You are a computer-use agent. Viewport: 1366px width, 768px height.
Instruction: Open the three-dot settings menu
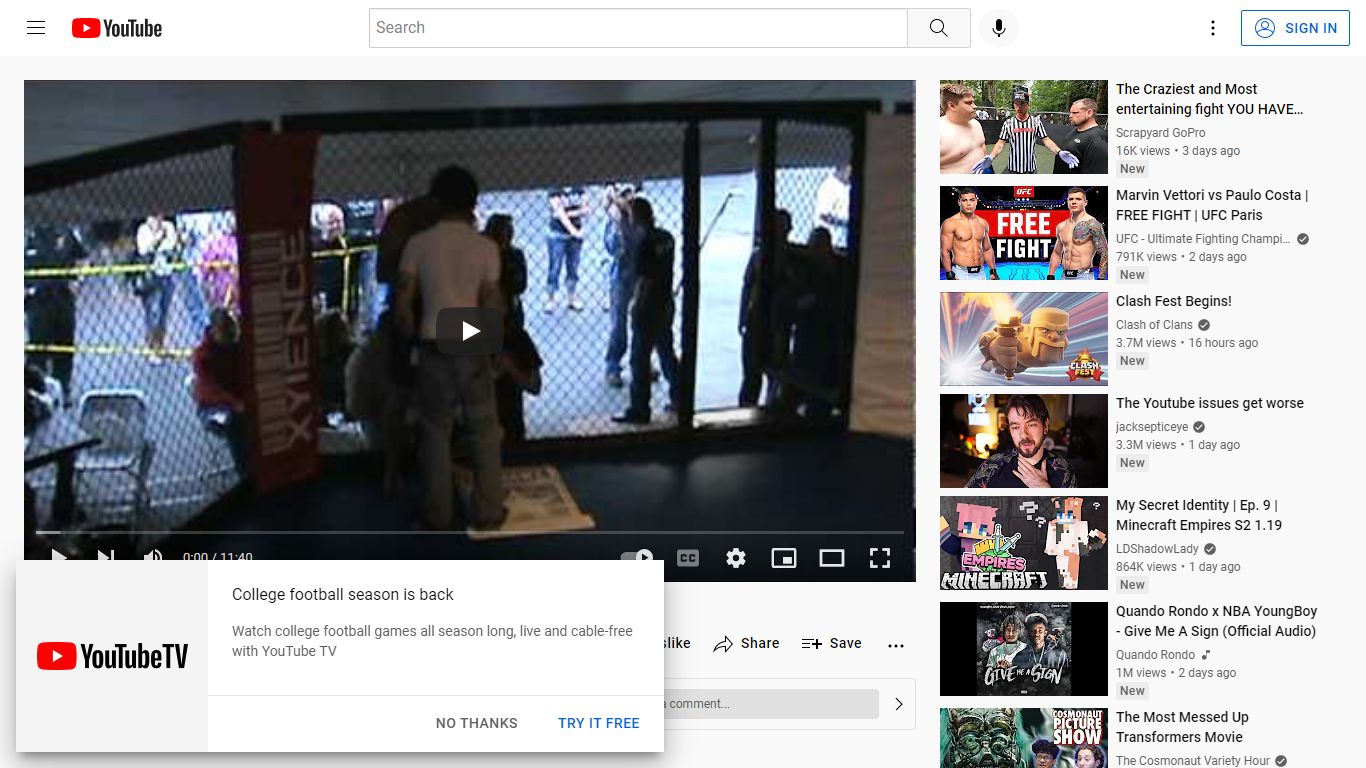click(x=1213, y=28)
